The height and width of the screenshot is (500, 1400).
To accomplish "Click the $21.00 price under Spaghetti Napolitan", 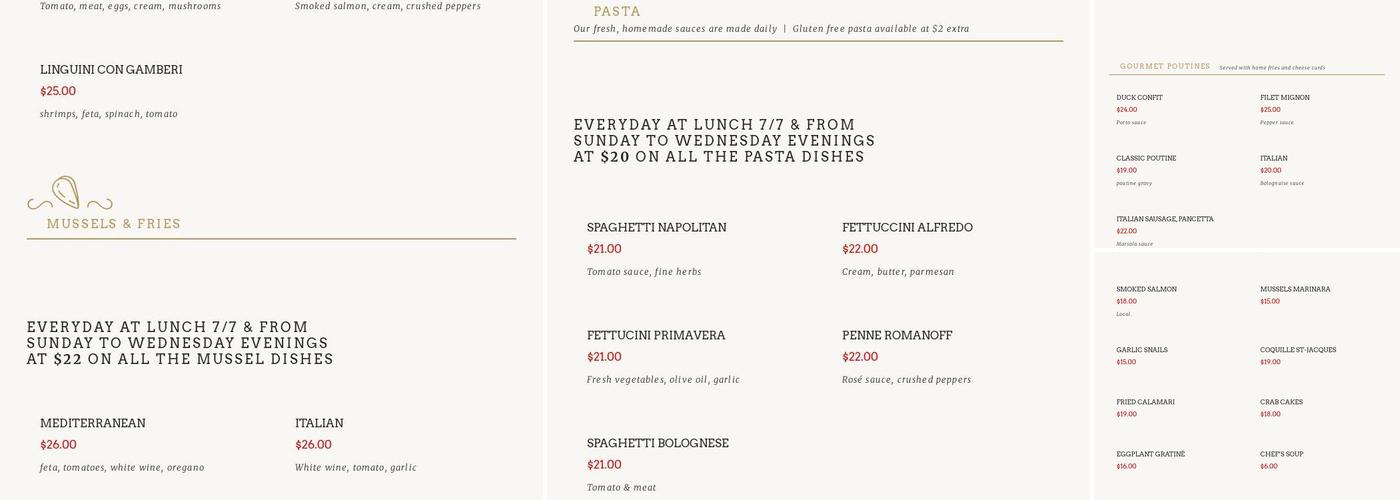I will tap(604, 250).
